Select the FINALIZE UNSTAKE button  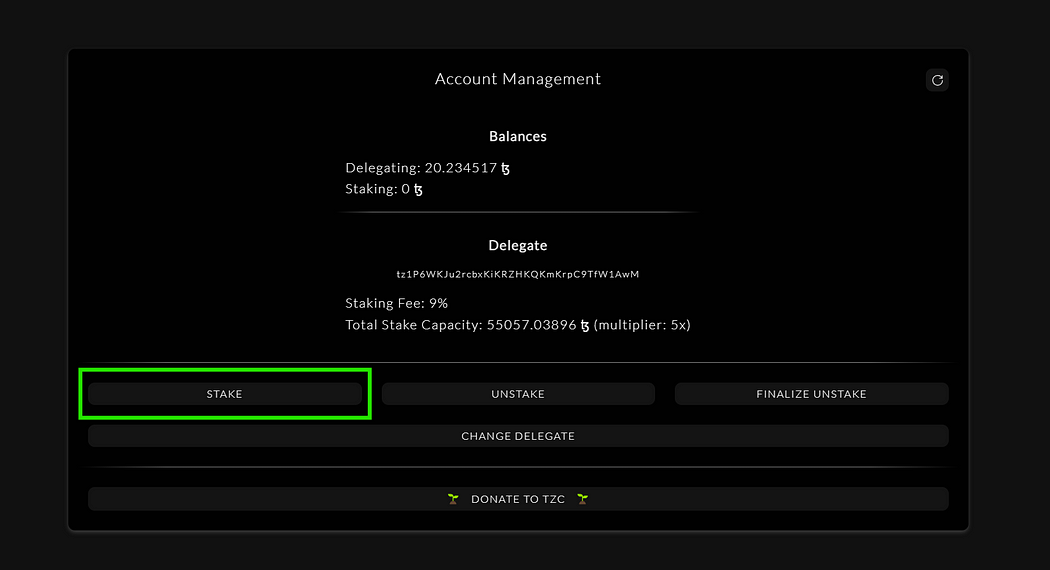click(x=811, y=394)
